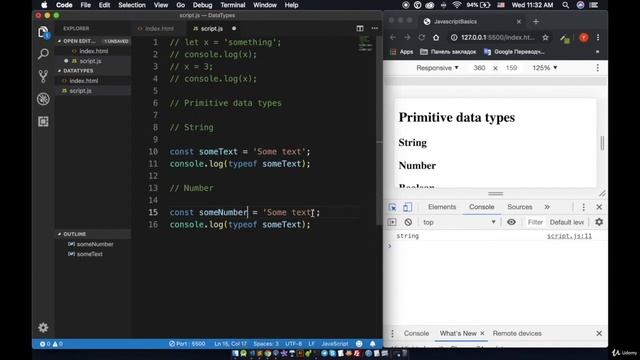The height and width of the screenshot is (360, 640).
Task: Click the Chrome address bar
Action: pyautogui.click(x=498, y=37)
